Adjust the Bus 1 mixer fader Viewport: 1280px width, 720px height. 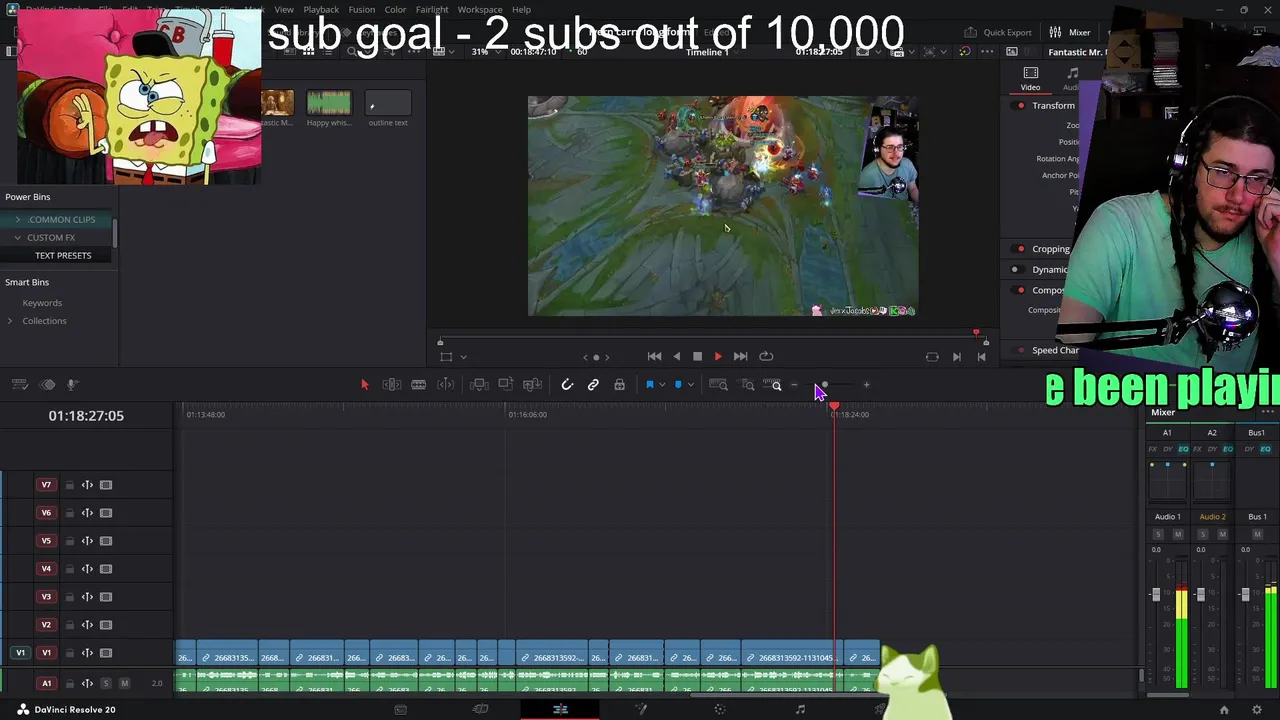(1245, 594)
